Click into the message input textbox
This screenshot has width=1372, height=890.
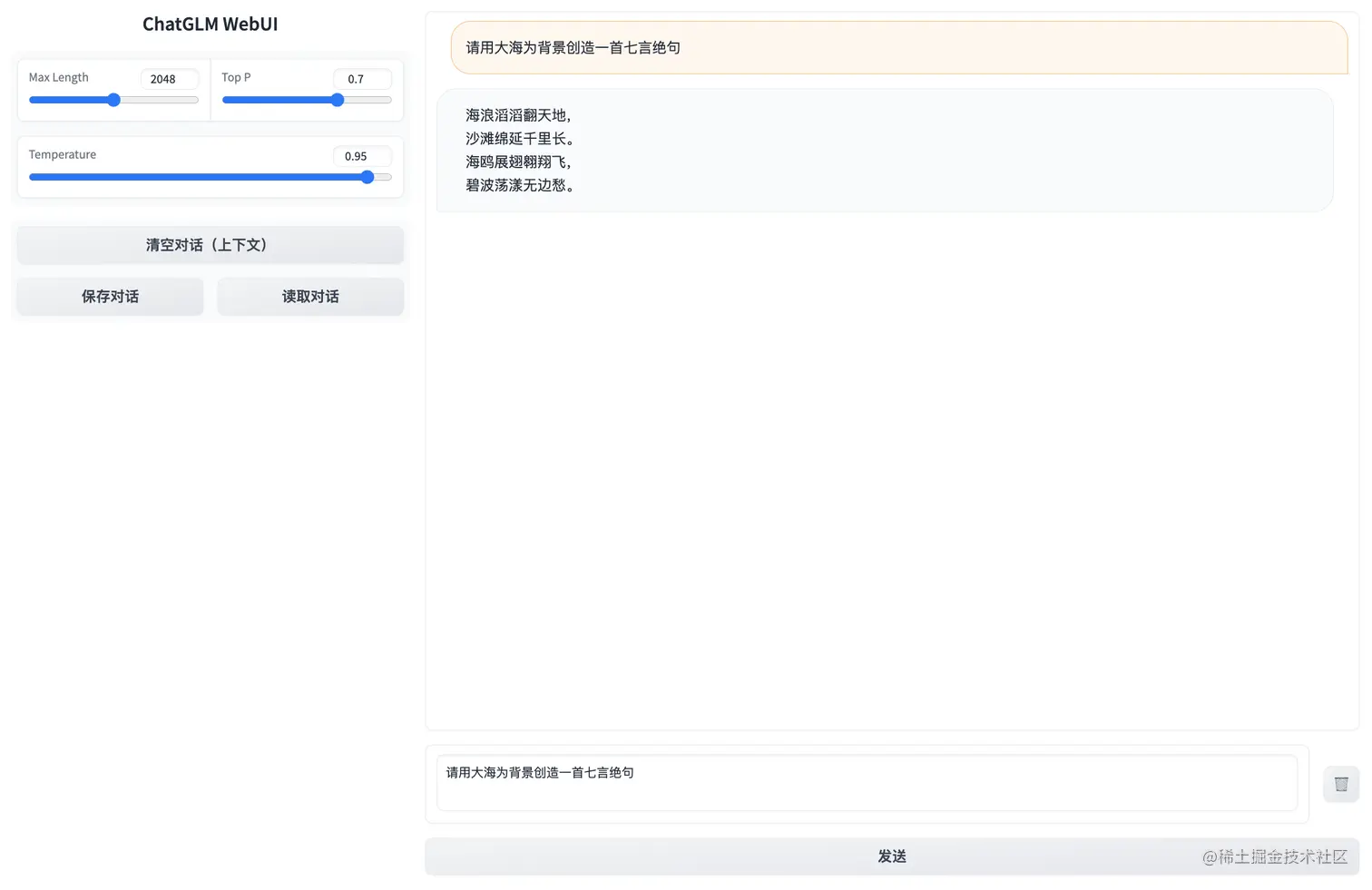coord(867,783)
